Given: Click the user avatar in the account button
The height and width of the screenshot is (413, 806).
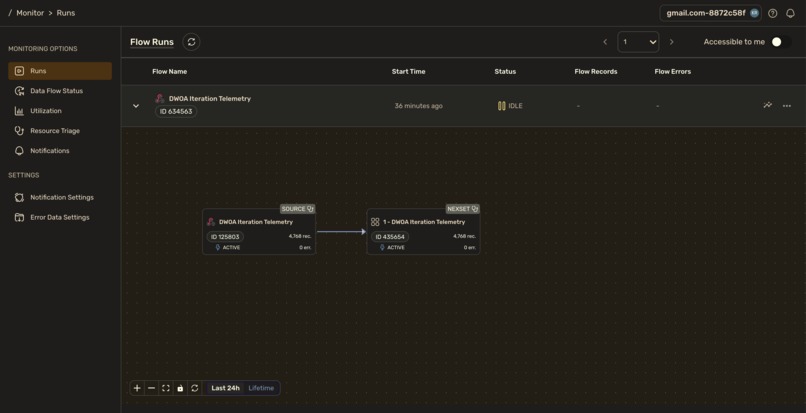Looking at the screenshot, I should coord(754,13).
